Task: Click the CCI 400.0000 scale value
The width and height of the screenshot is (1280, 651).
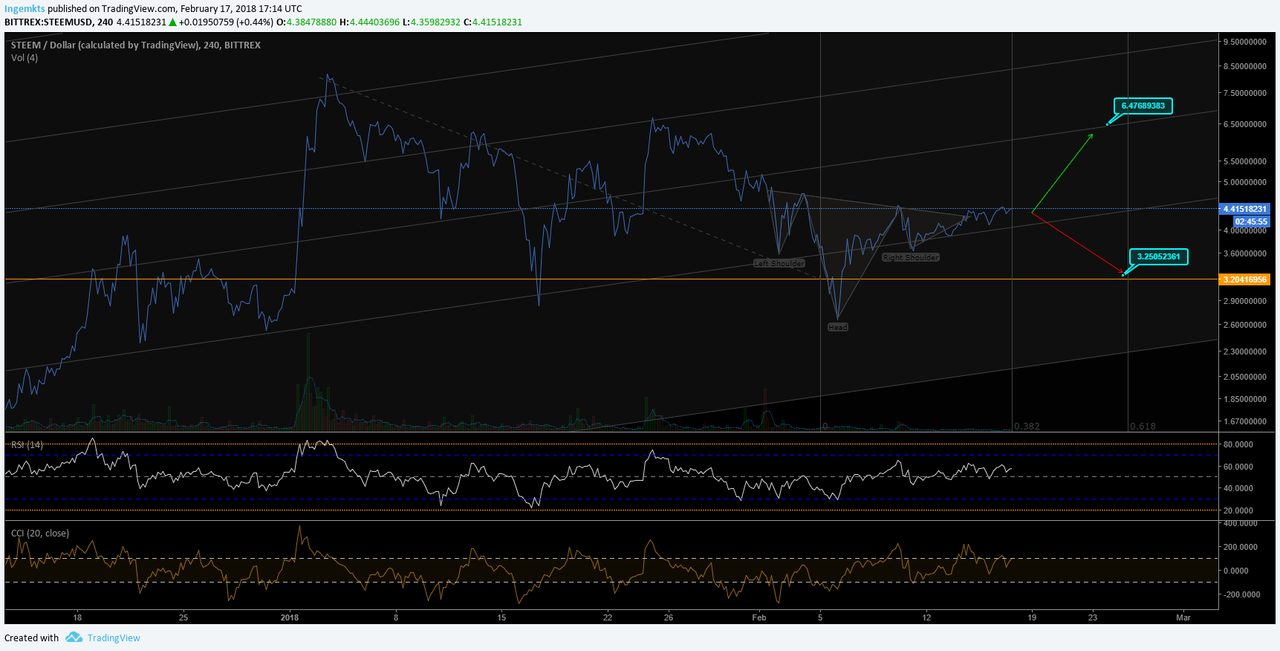Action: [1241, 523]
